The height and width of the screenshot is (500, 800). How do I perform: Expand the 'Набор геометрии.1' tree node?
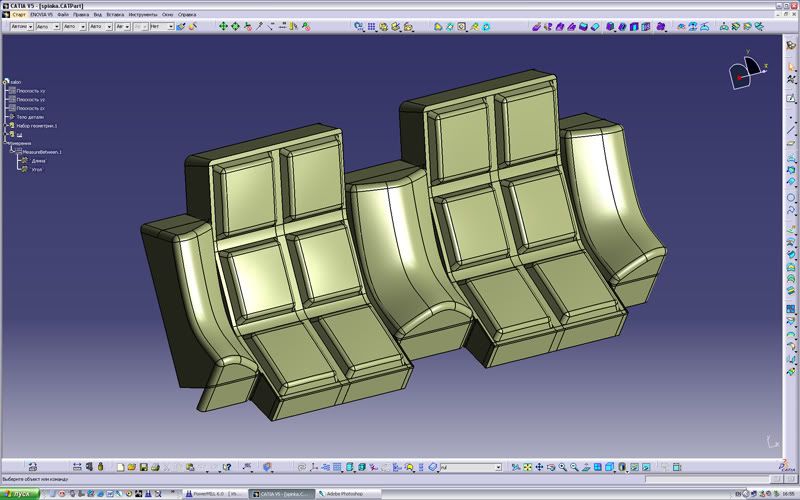(6, 126)
